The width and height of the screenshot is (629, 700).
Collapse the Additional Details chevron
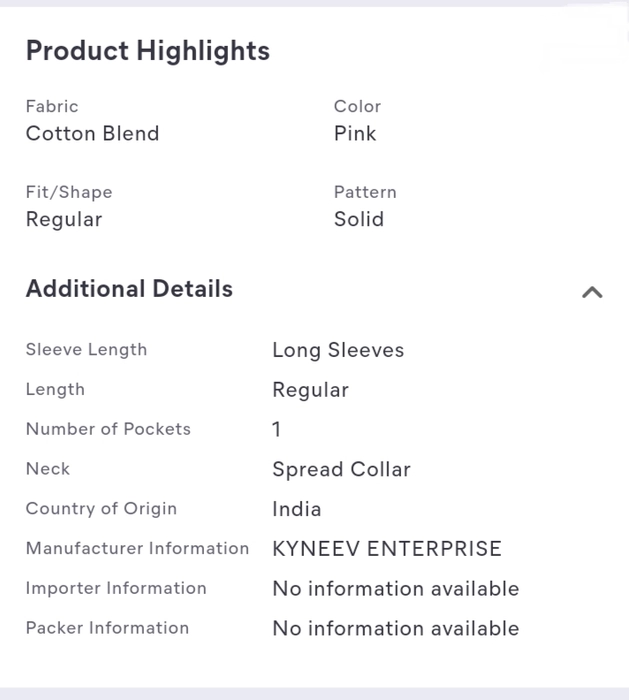point(592,292)
